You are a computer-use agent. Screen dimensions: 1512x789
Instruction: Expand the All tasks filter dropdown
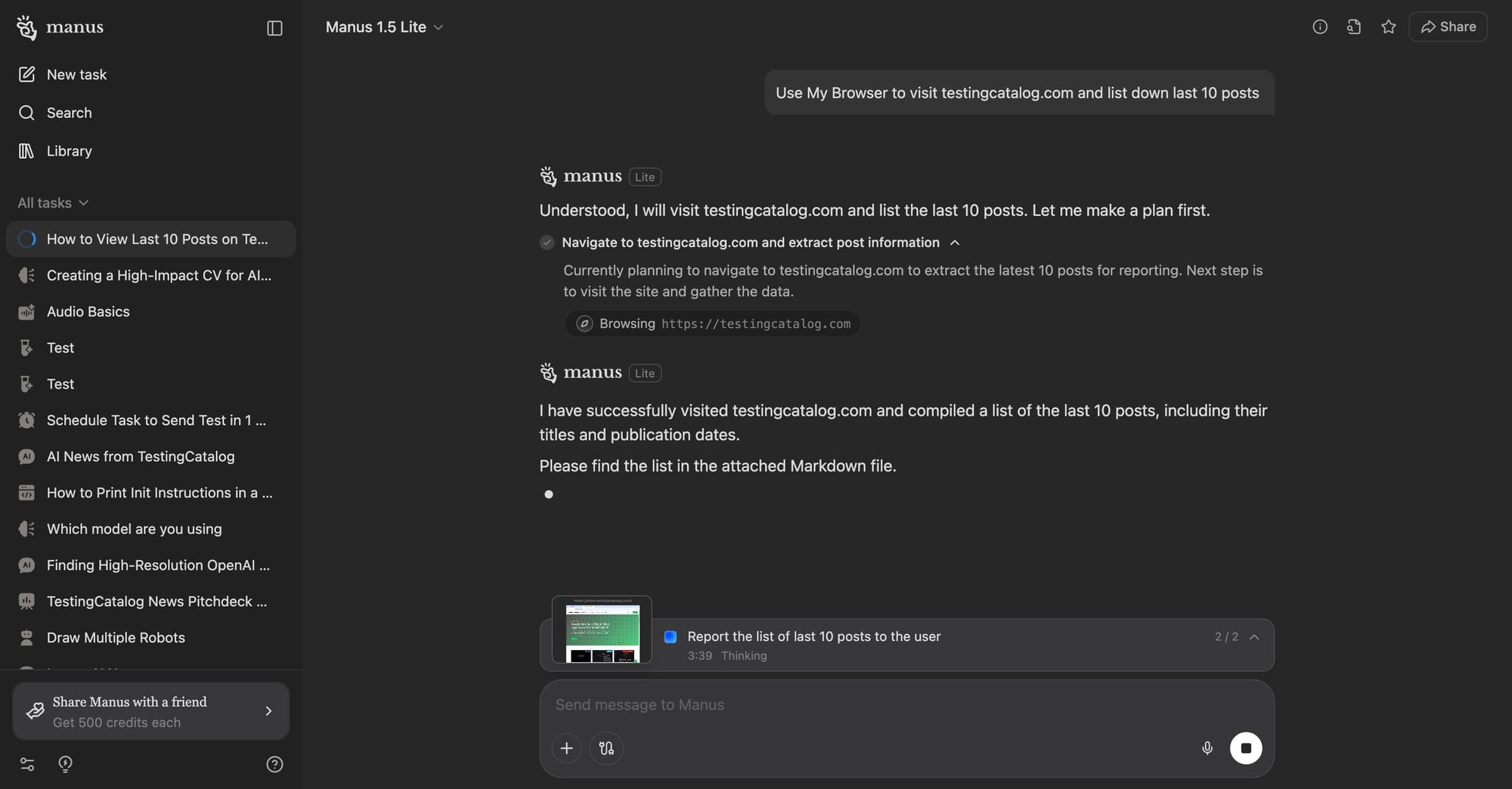pos(53,203)
